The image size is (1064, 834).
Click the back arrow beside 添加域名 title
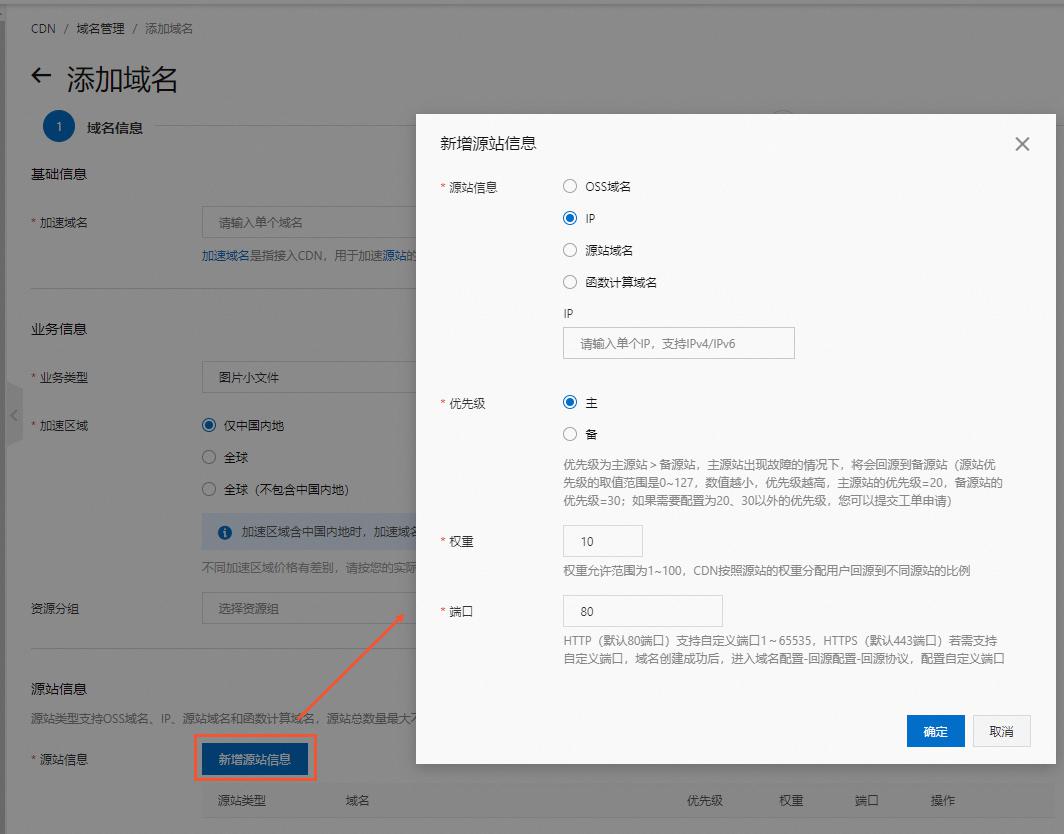(41, 75)
